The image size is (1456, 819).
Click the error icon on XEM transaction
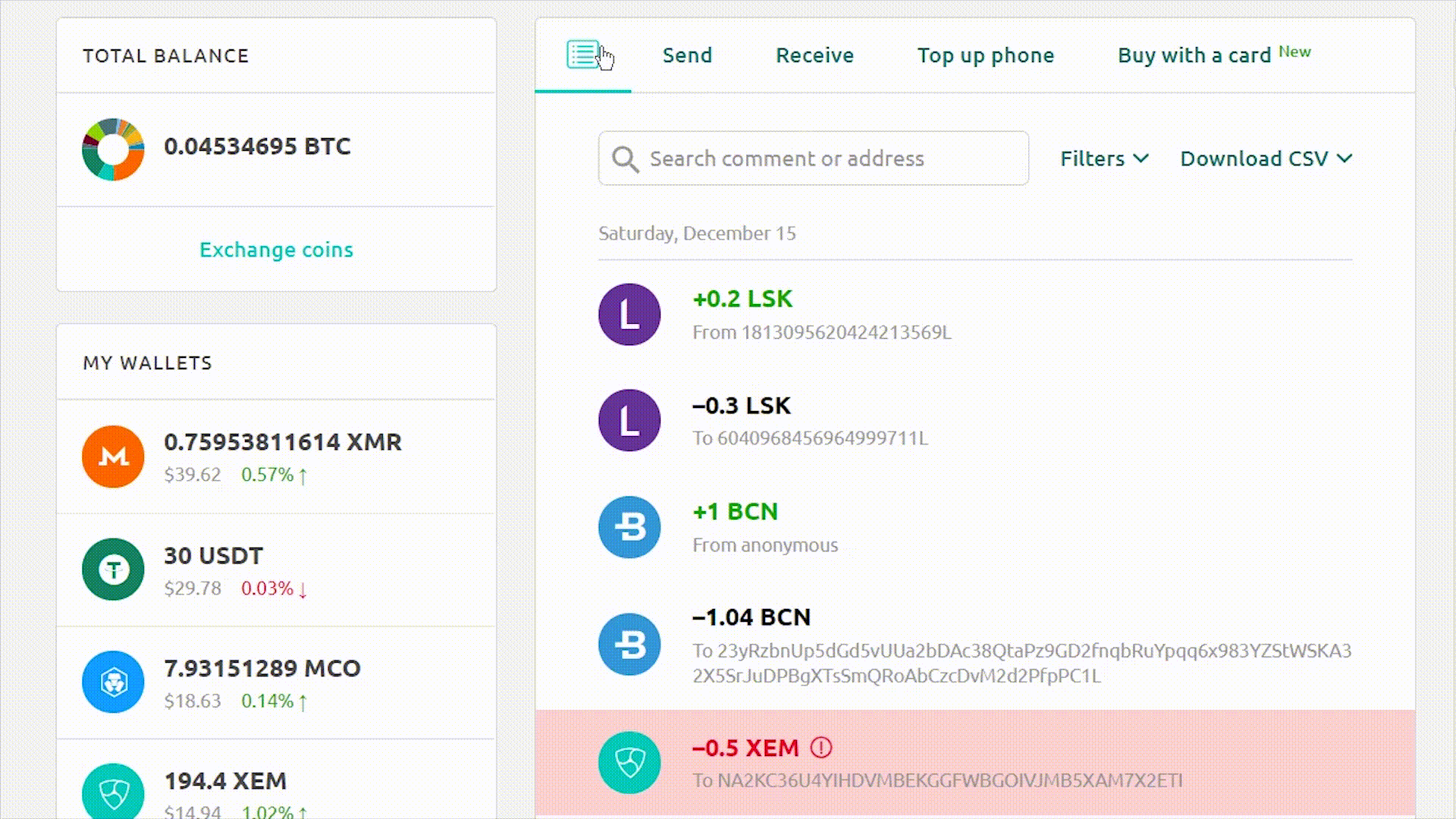[821, 747]
